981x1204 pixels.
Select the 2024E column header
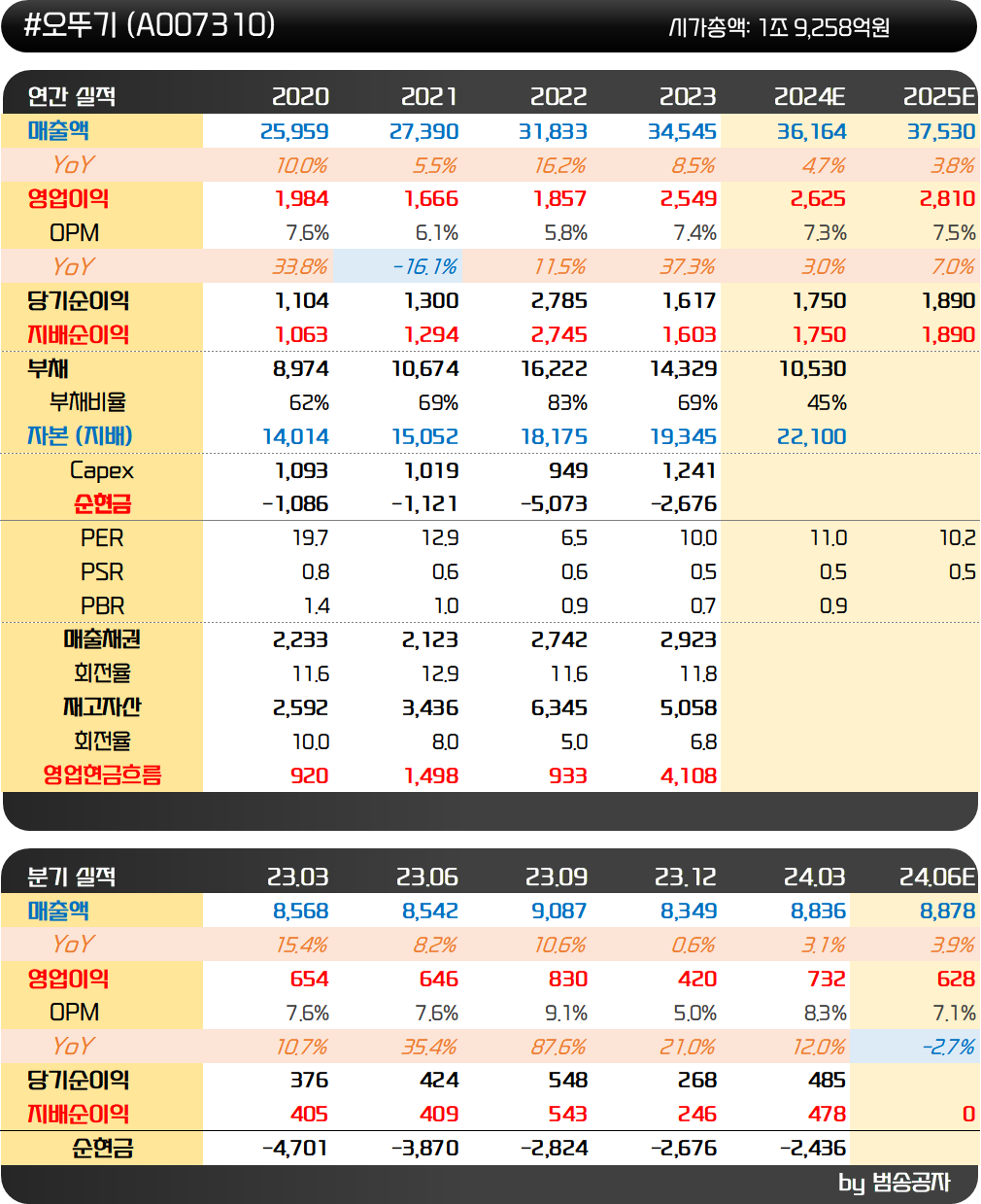click(x=810, y=96)
